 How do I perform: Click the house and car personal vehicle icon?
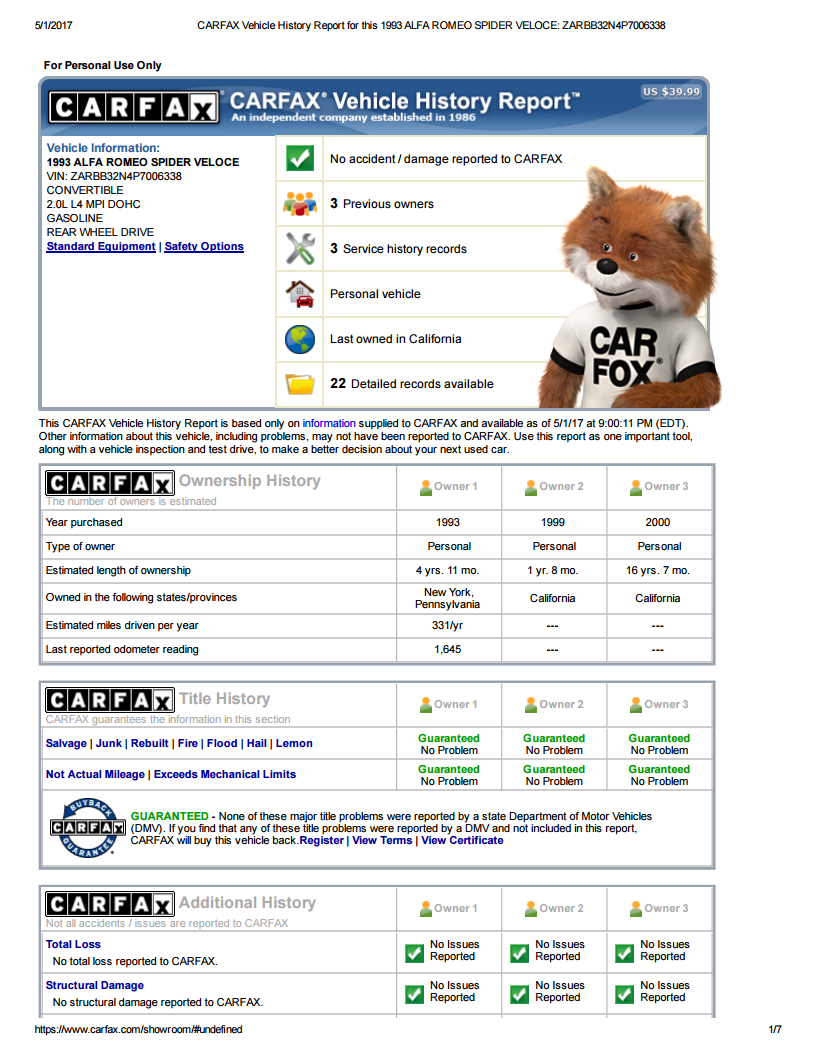coord(299,294)
